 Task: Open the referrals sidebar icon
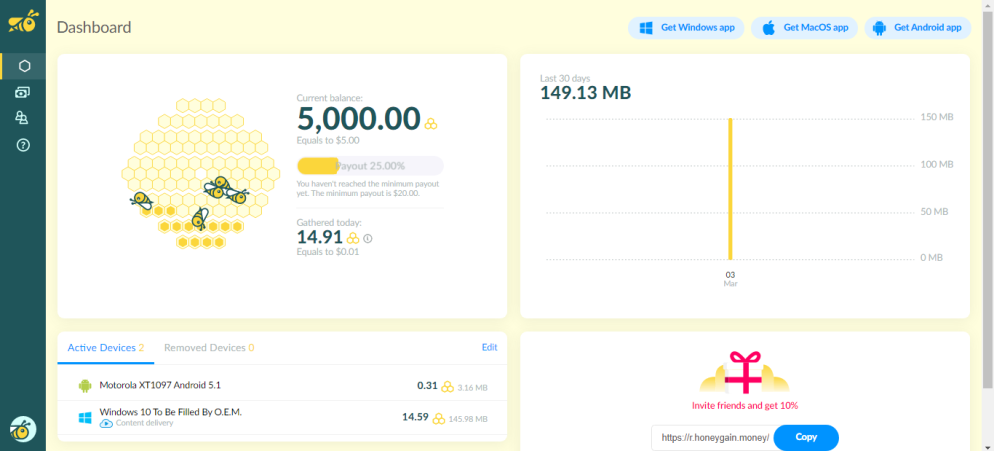click(x=23, y=118)
